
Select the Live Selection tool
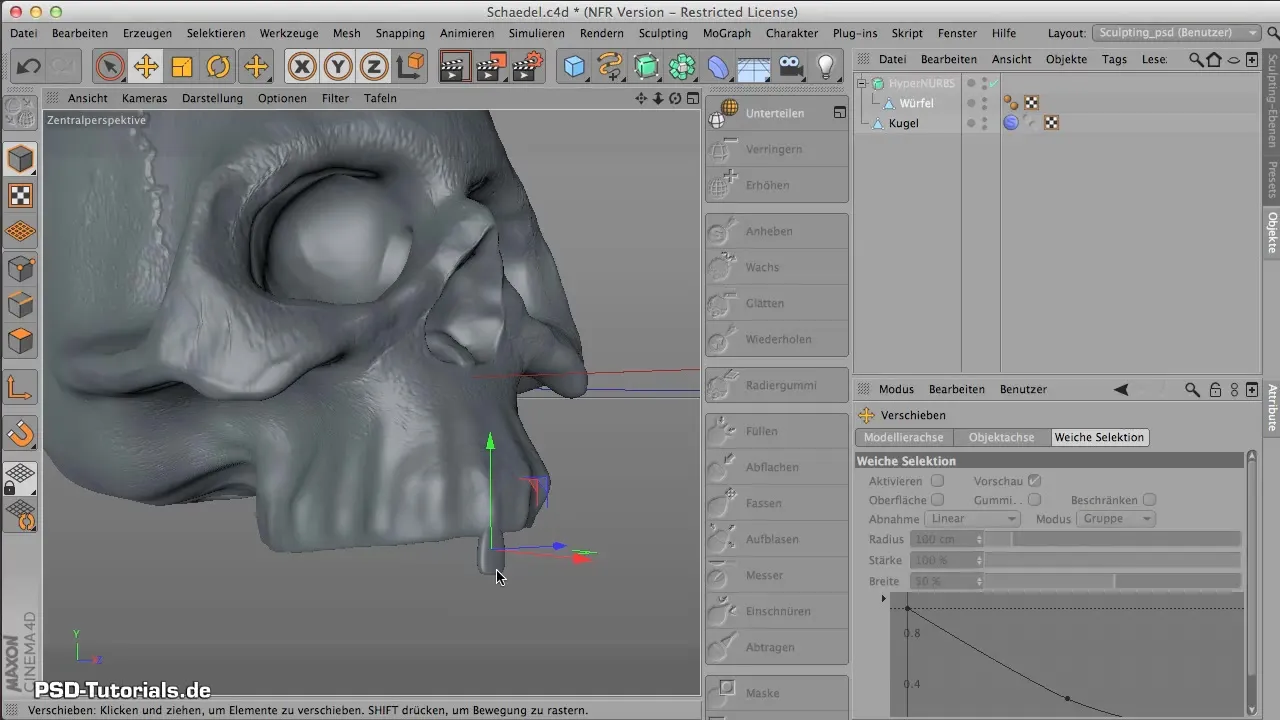(x=110, y=67)
